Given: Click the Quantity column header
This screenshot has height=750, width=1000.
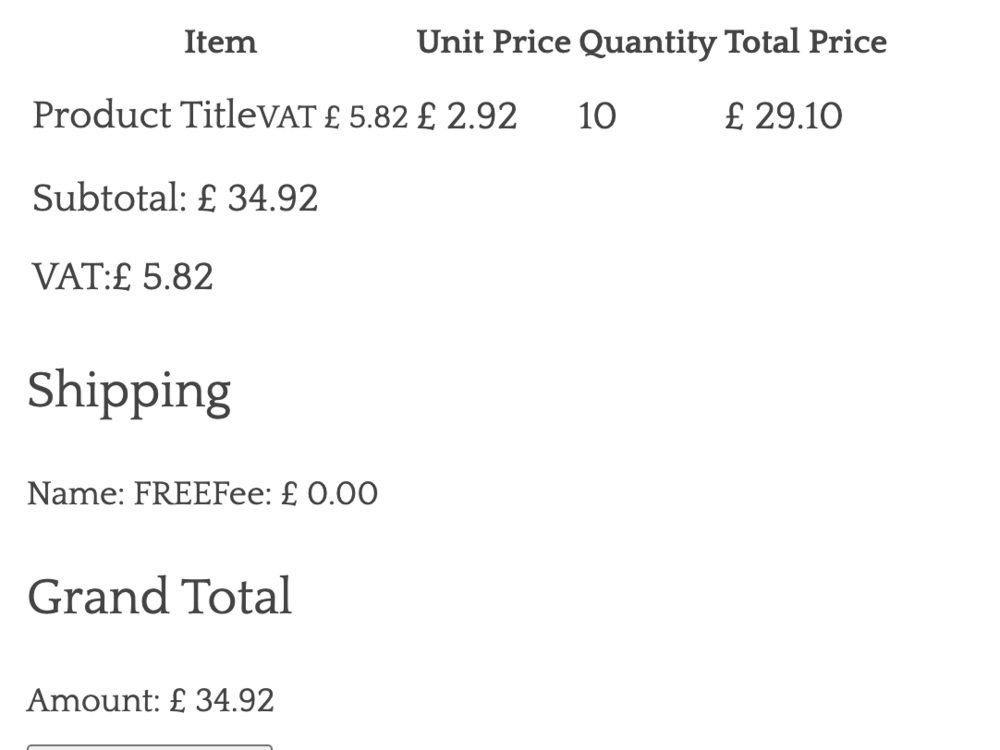Looking at the screenshot, I should click(647, 43).
